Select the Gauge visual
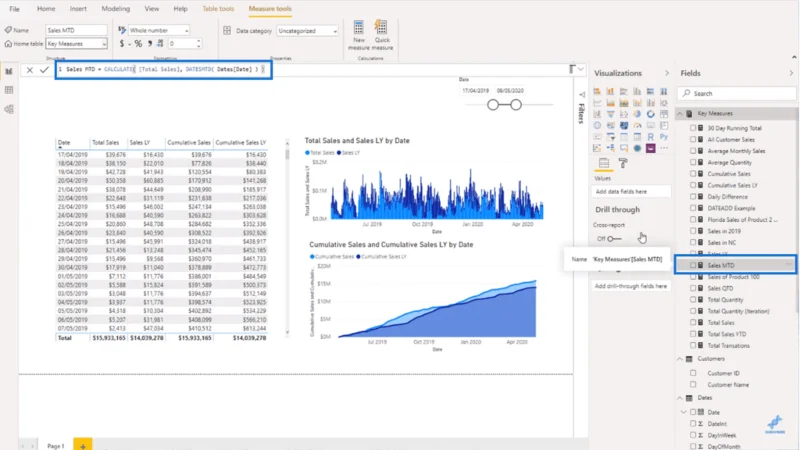 tap(637, 125)
